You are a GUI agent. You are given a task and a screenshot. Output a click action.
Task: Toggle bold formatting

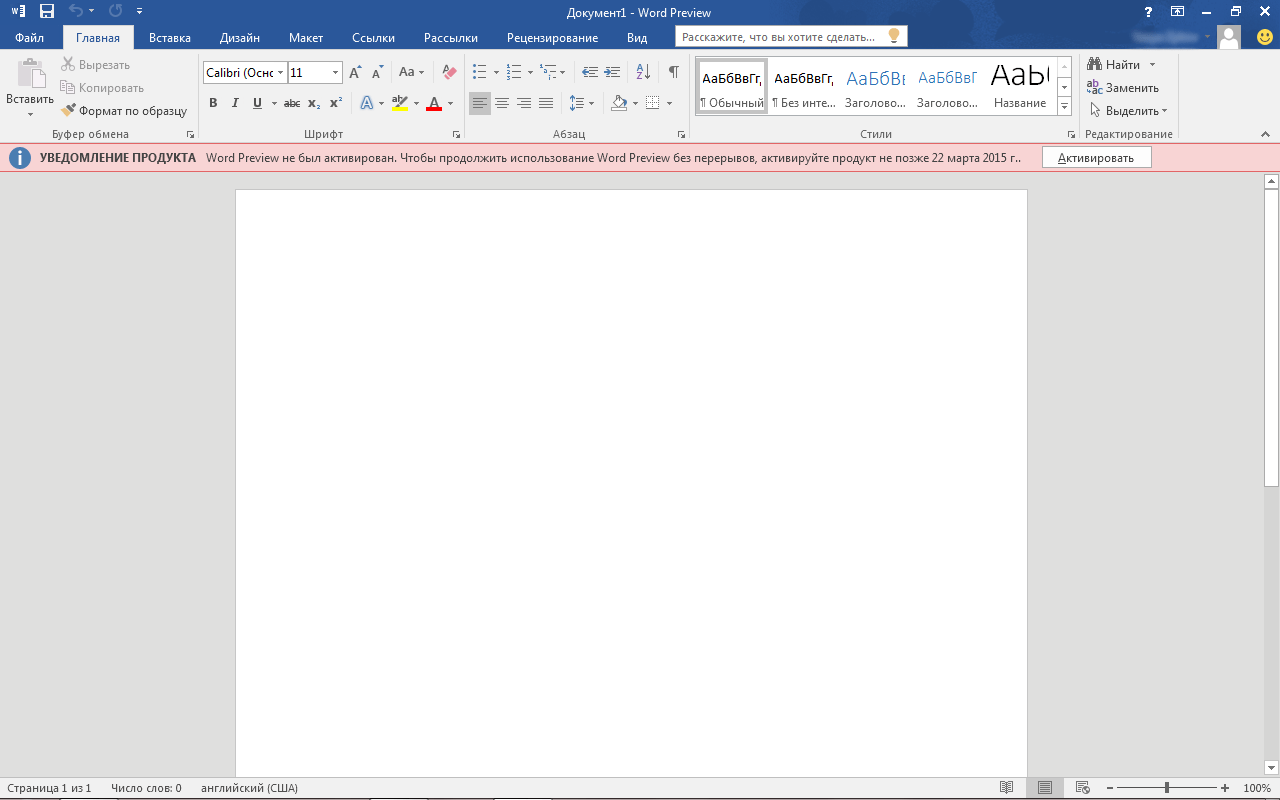[x=213, y=103]
